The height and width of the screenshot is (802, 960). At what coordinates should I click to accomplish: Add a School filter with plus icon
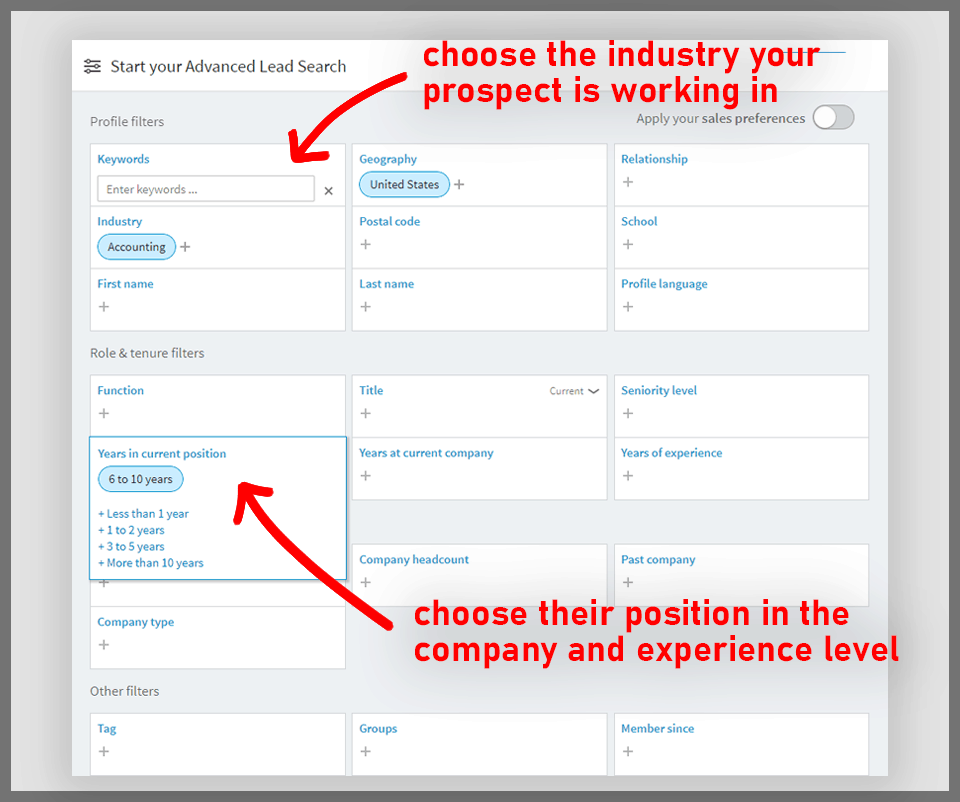point(627,244)
